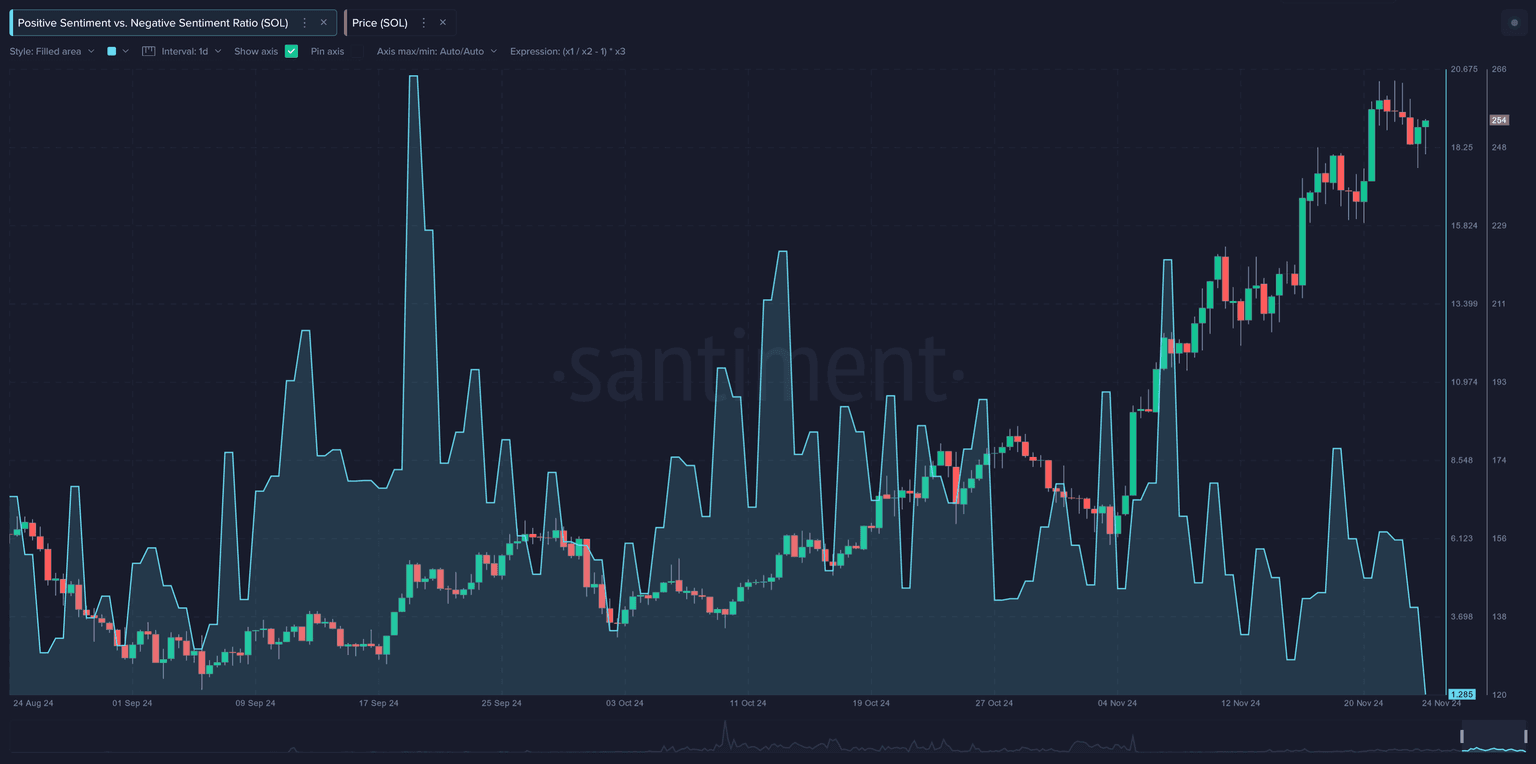This screenshot has width=1536, height=764.
Task: Enable the Pin axis checkbox
Action: pos(355,51)
